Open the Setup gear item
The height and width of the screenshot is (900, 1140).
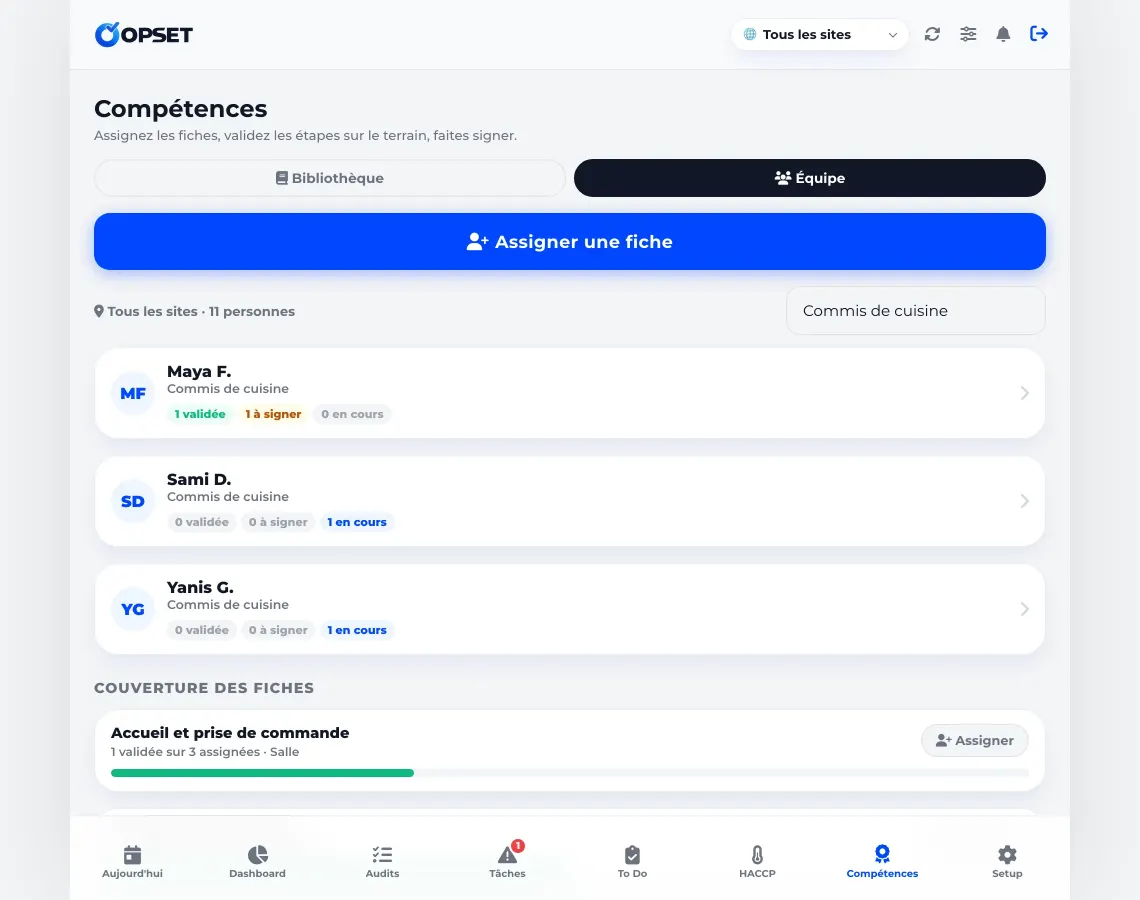point(1007,862)
